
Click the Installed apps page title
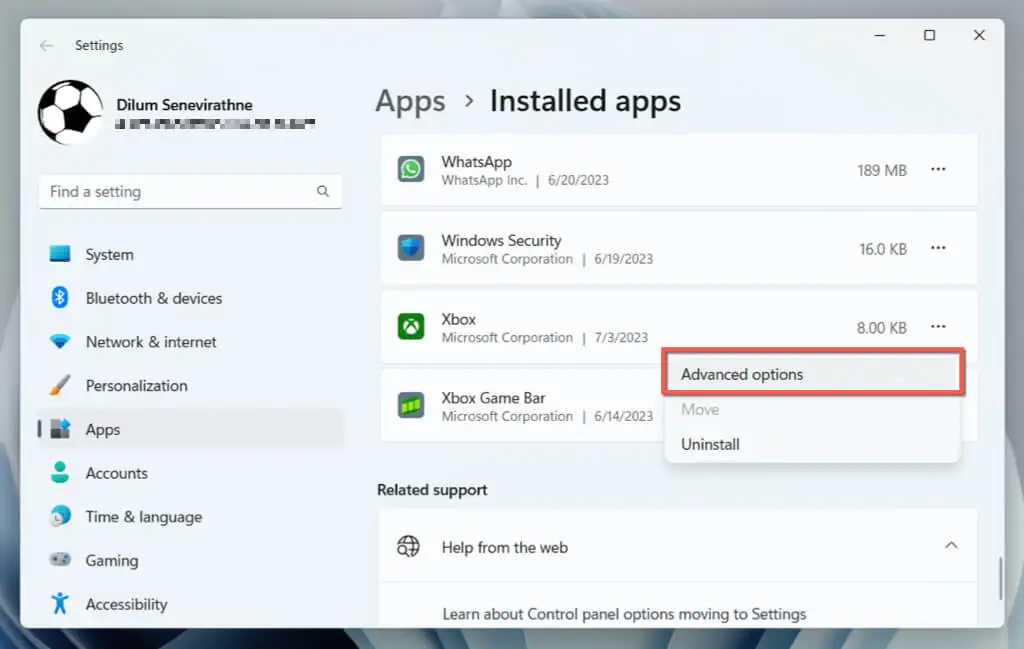pos(585,101)
